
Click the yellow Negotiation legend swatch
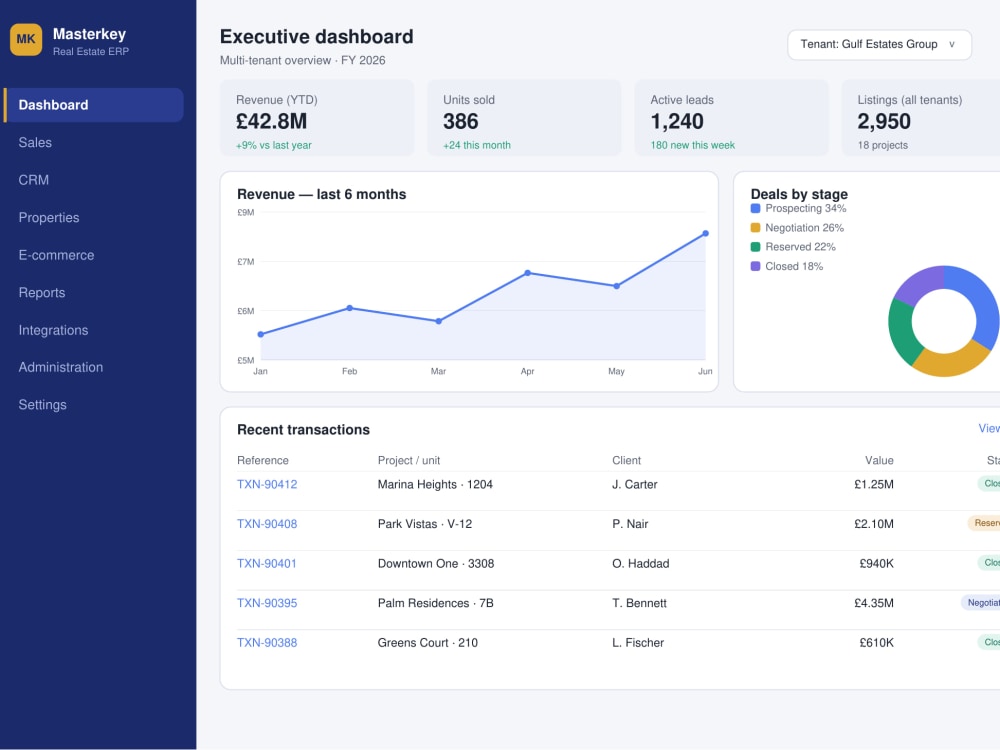[x=756, y=228]
